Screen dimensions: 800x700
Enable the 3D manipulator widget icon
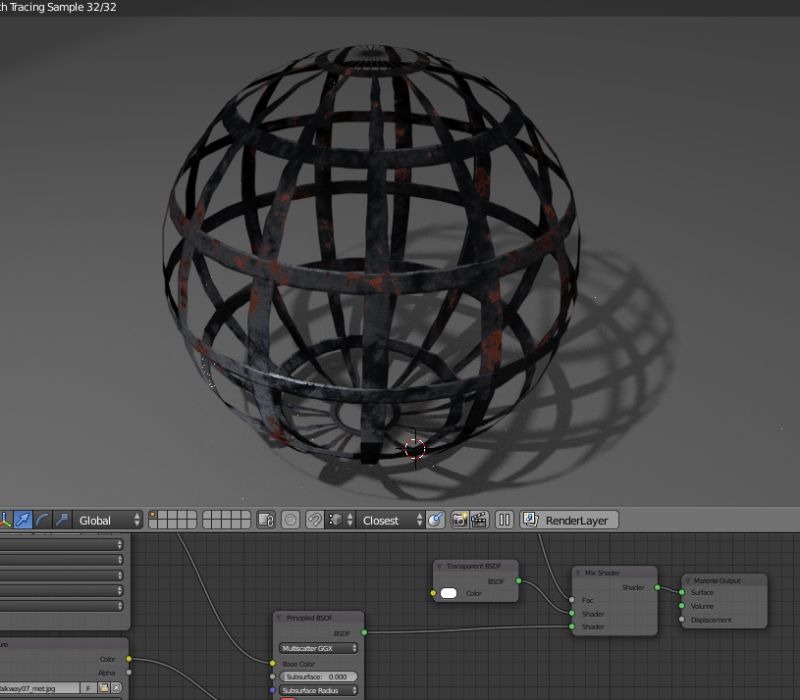click(5, 520)
